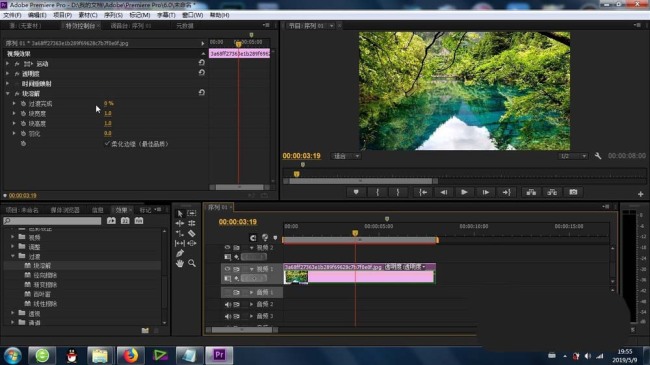Toggle eye visibility of Video 2 track
This screenshot has width=650, height=365.
(227, 247)
